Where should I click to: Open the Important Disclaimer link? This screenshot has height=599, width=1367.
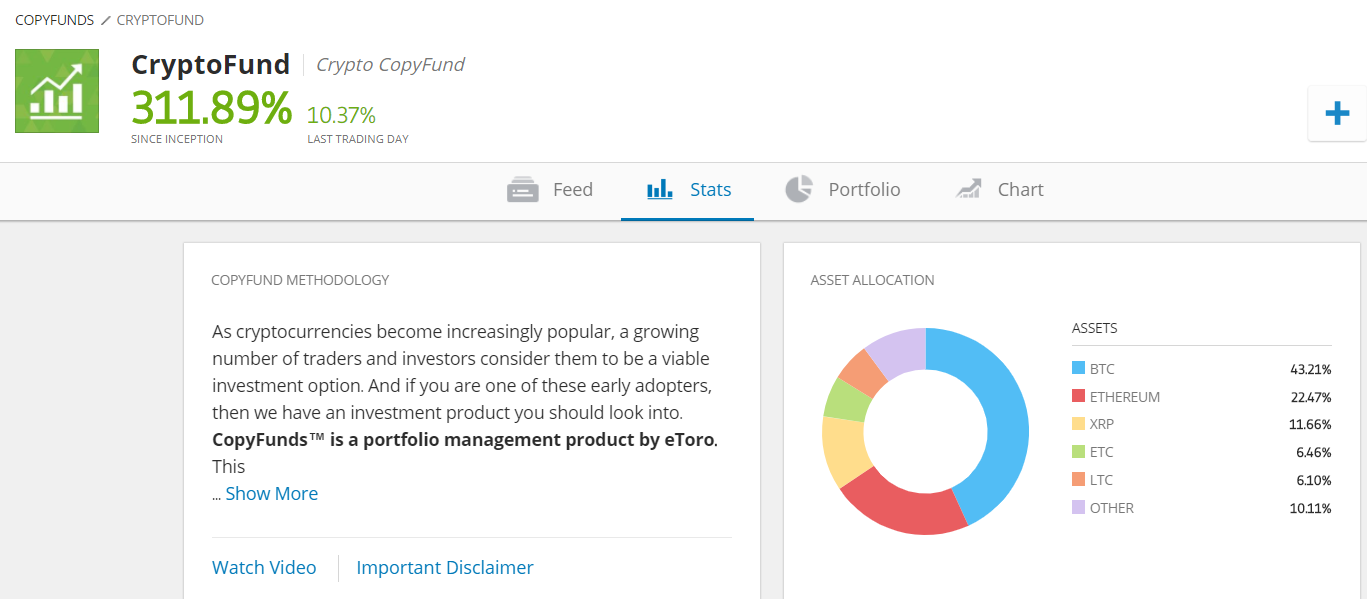pyautogui.click(x=445, y=568)
